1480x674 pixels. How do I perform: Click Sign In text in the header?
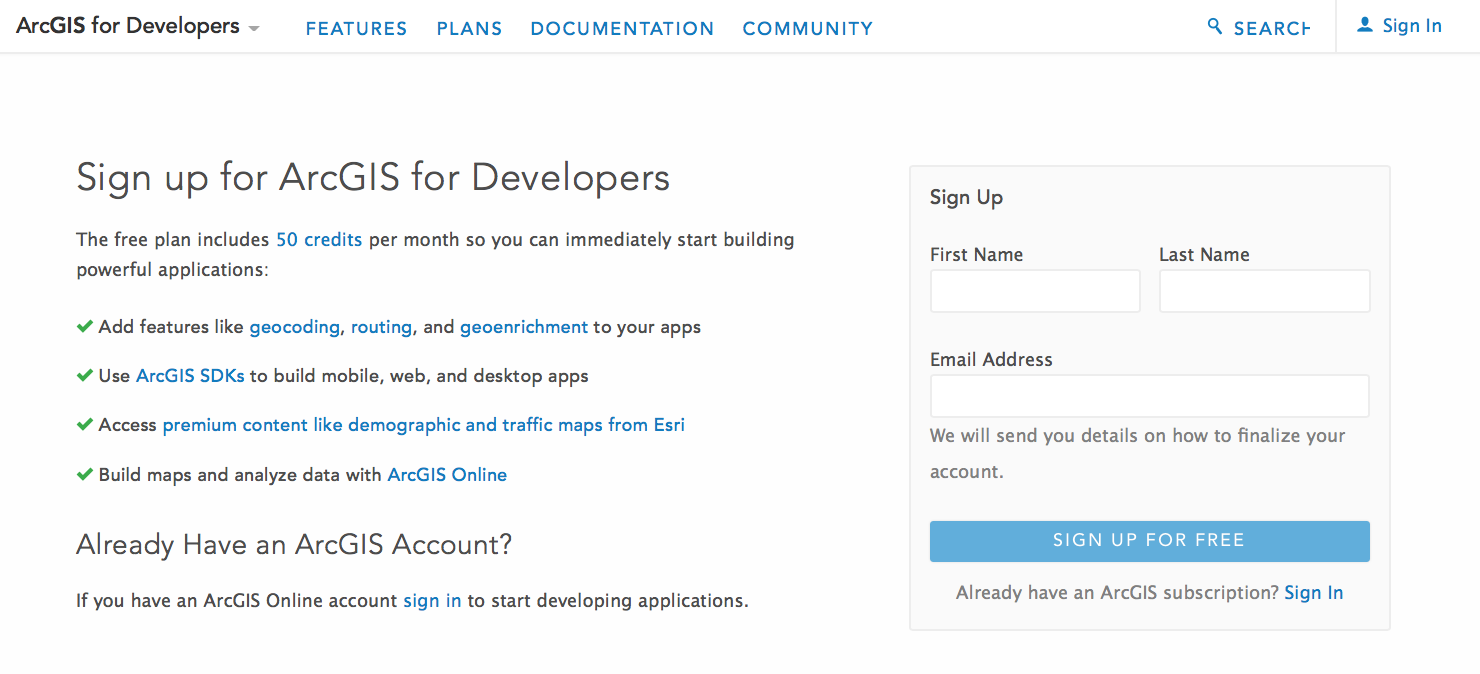pyautogui.click(x=1412, y=26)
